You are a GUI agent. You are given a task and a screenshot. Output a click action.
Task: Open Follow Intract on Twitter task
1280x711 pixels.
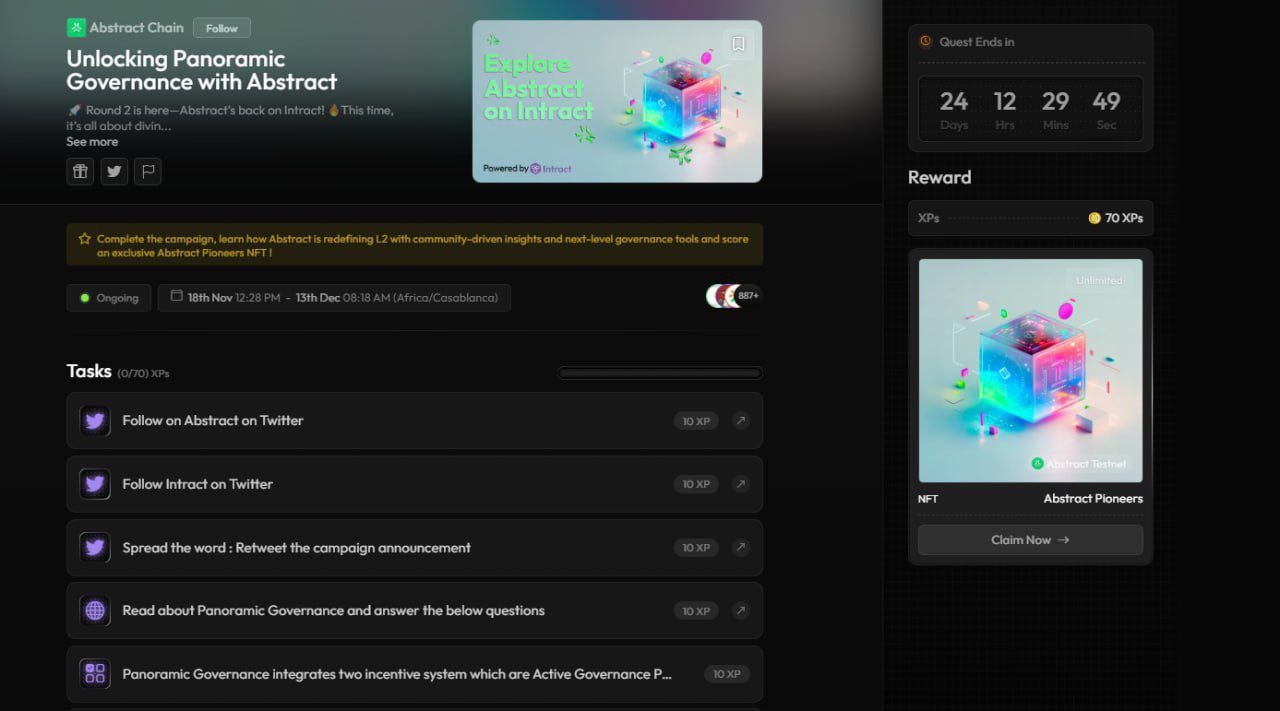pos(414,484)
